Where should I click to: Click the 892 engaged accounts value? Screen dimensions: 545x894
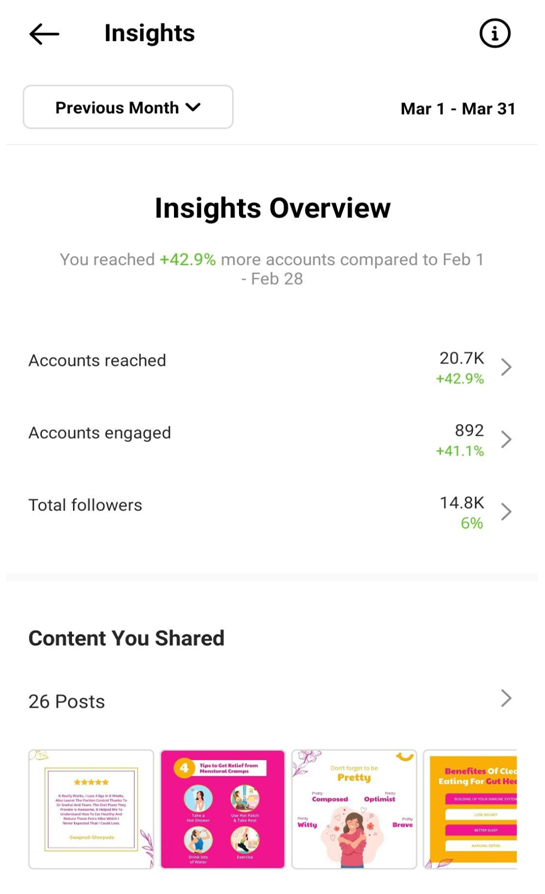(469, 430)
